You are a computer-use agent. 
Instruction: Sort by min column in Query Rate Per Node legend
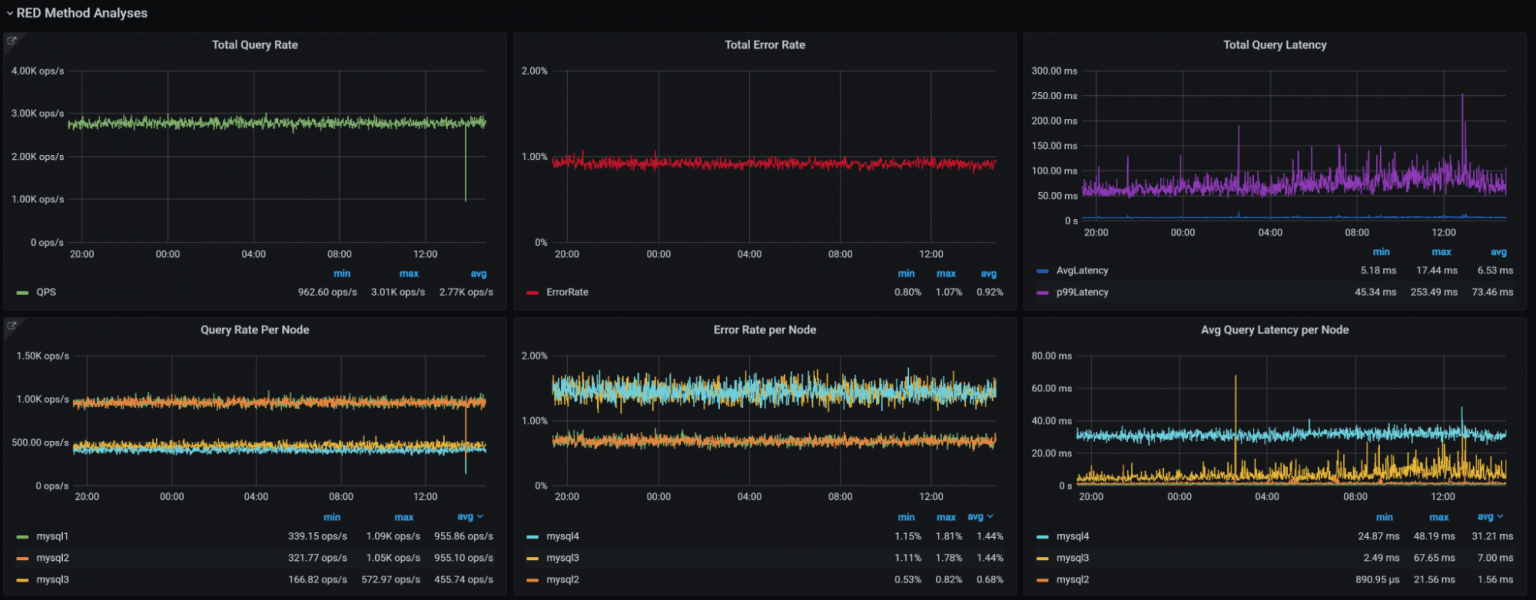332,517
